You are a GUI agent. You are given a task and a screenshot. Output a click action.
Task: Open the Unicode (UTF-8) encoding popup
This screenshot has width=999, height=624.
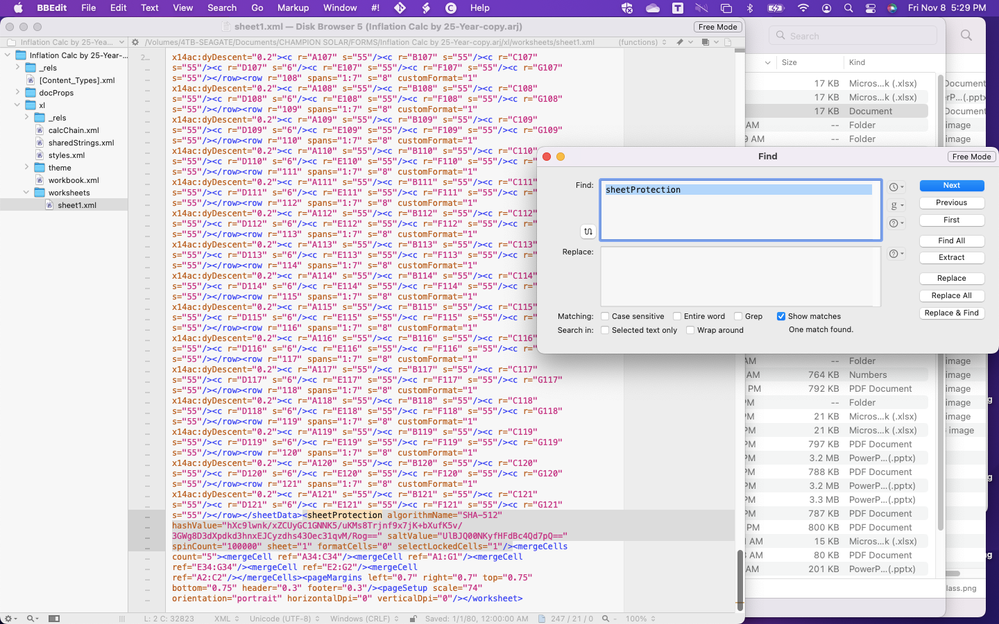[x=284, y=618]
